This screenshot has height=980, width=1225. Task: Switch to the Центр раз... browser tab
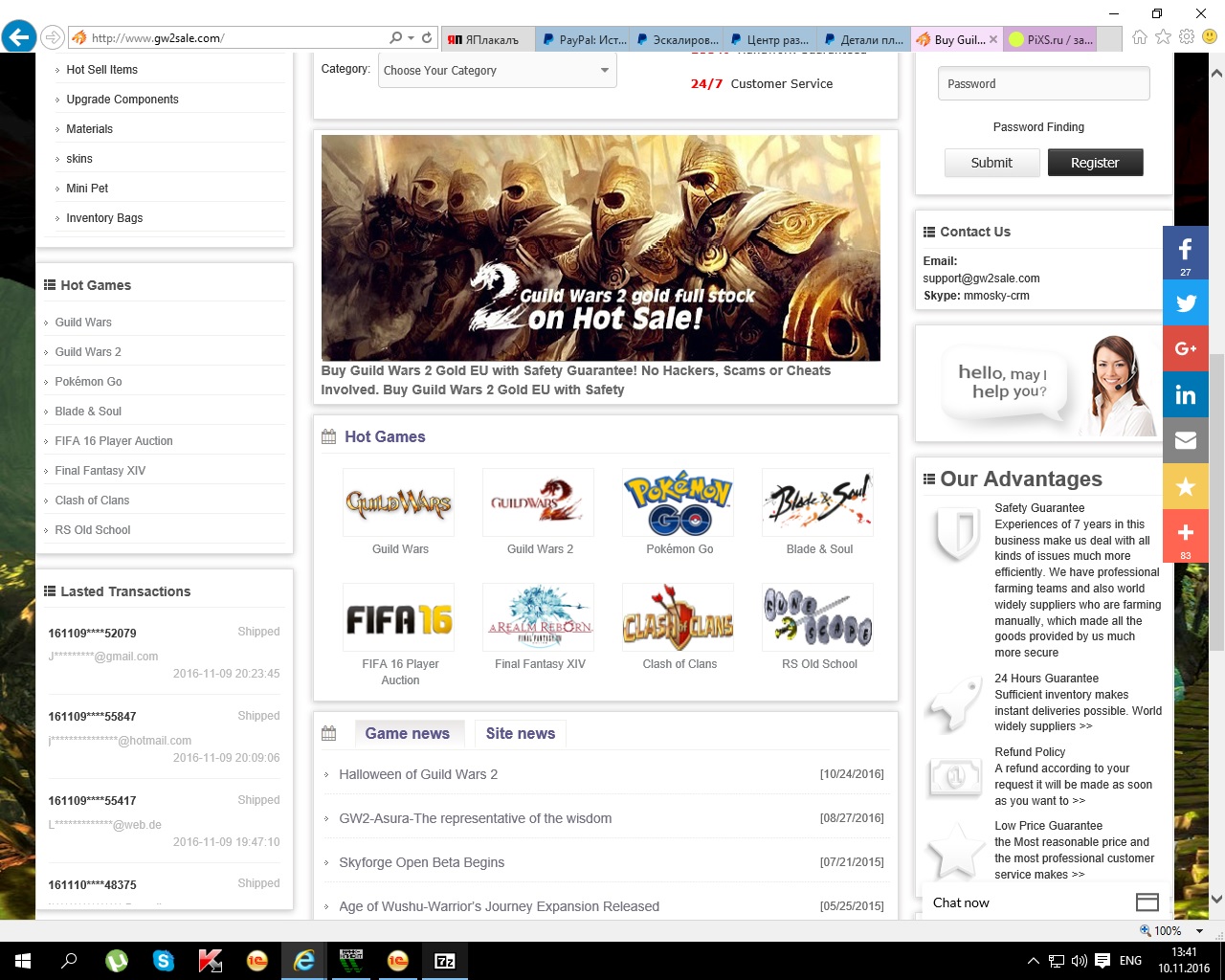tap(770, 39)
